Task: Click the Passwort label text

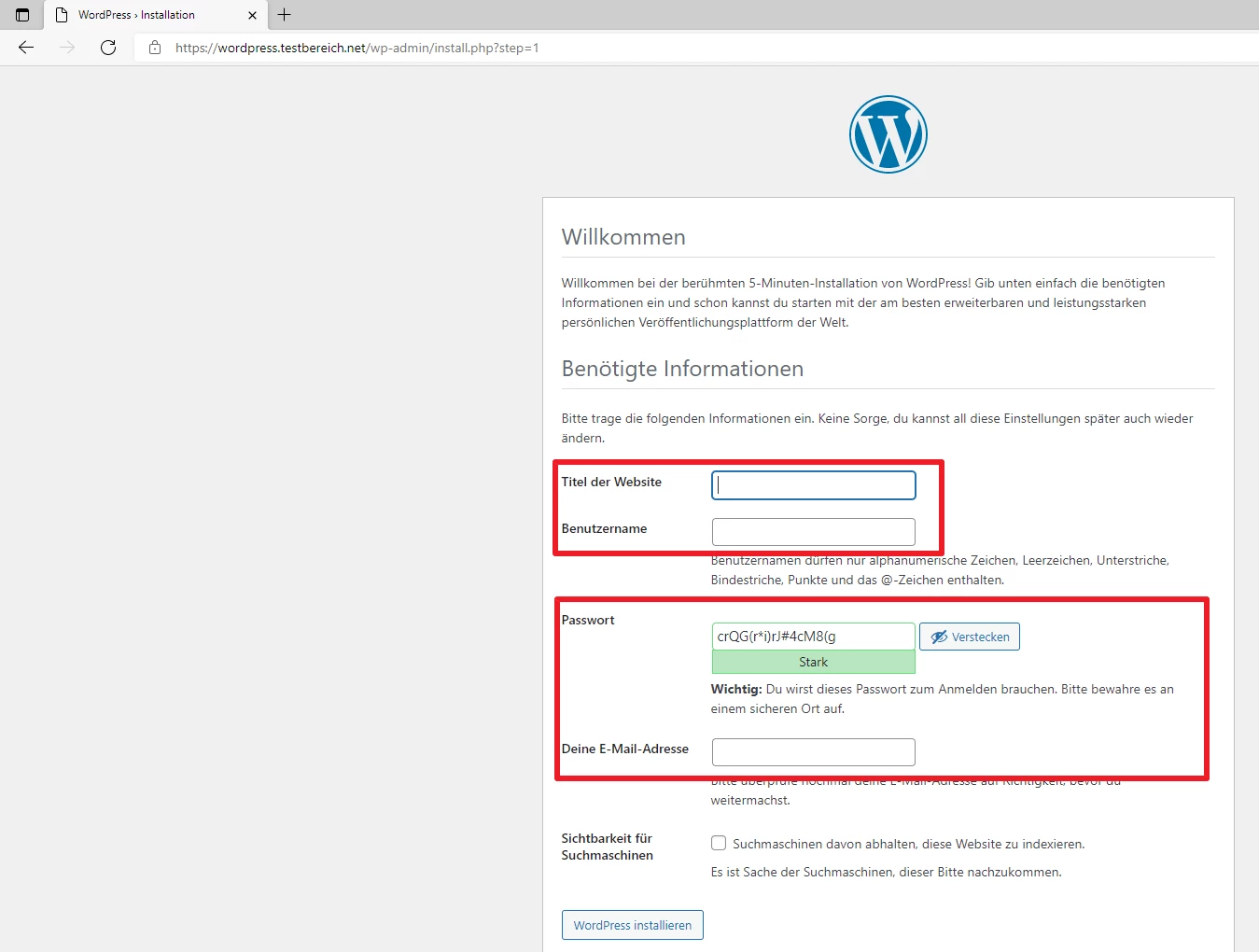Action: [x=588, y=620]
